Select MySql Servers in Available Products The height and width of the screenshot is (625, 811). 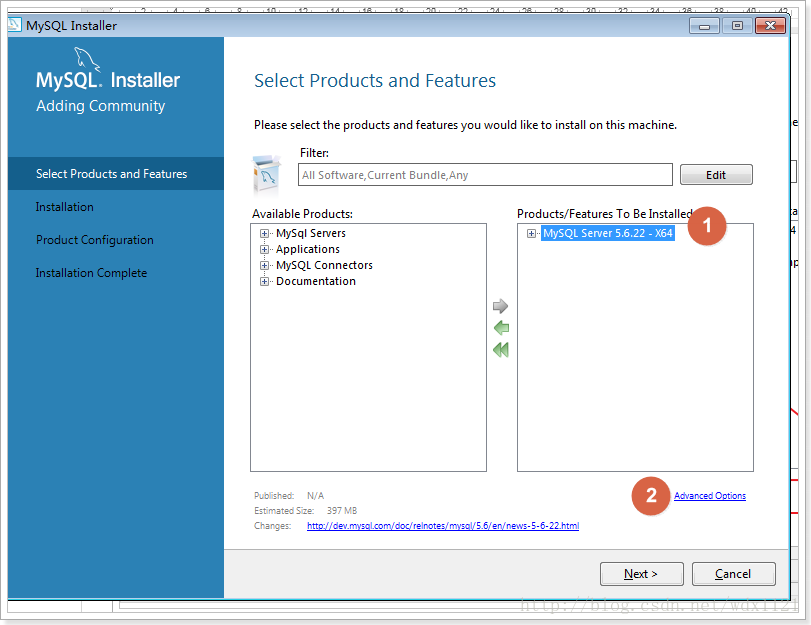[x=311, y=233]
